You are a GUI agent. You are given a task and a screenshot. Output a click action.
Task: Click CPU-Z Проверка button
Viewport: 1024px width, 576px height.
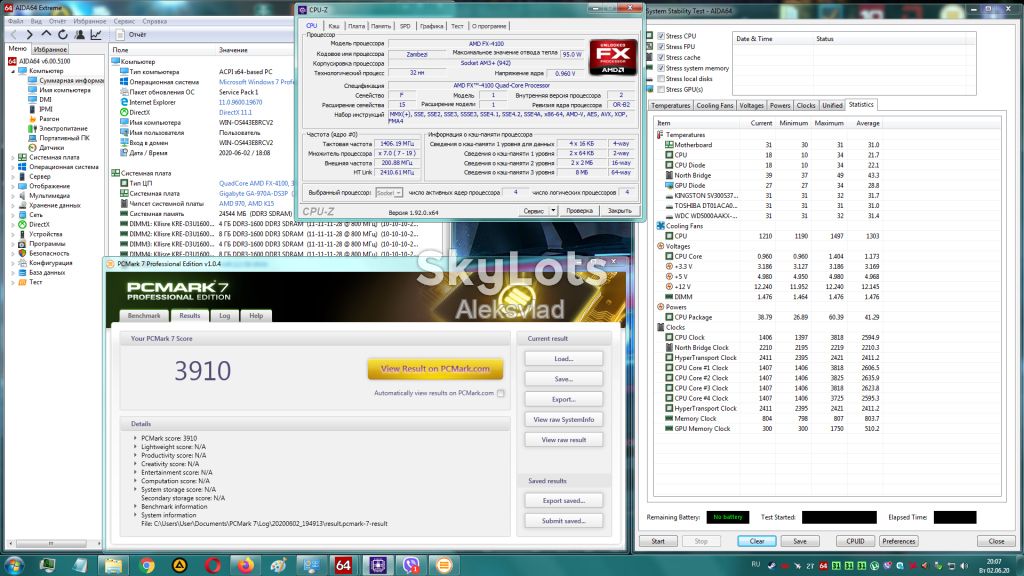point(579,210)
